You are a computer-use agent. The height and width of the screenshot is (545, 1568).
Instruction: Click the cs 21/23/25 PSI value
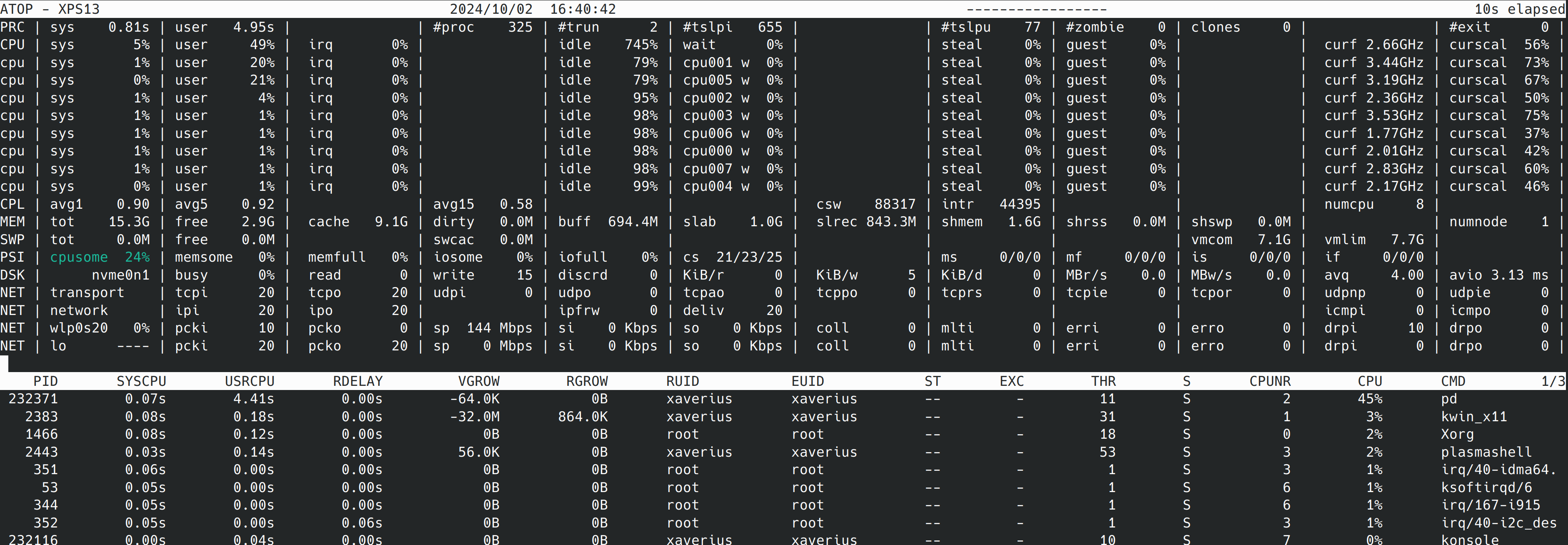pos(732,257)
